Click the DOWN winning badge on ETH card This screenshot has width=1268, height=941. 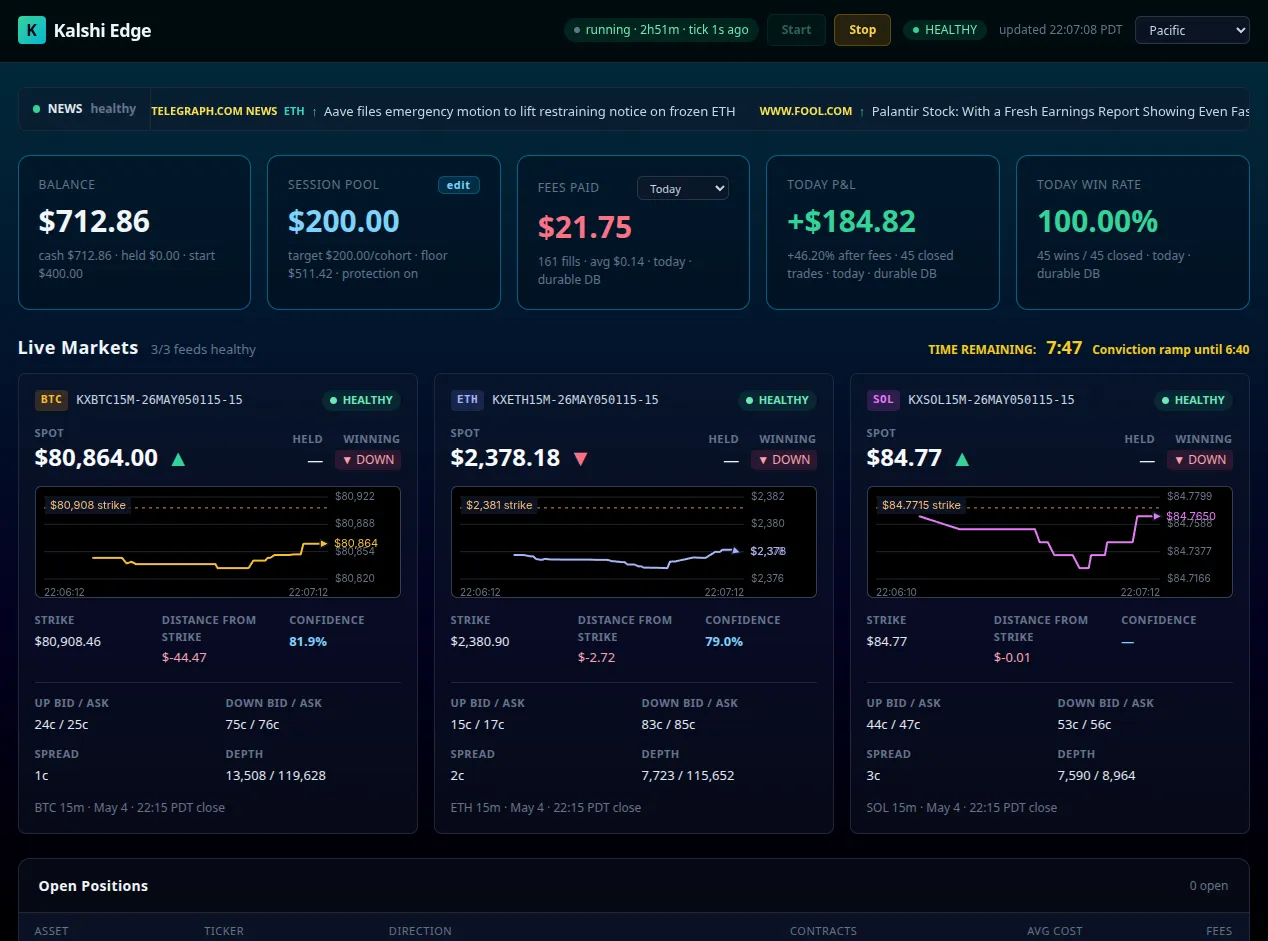(x=784, y=460)
